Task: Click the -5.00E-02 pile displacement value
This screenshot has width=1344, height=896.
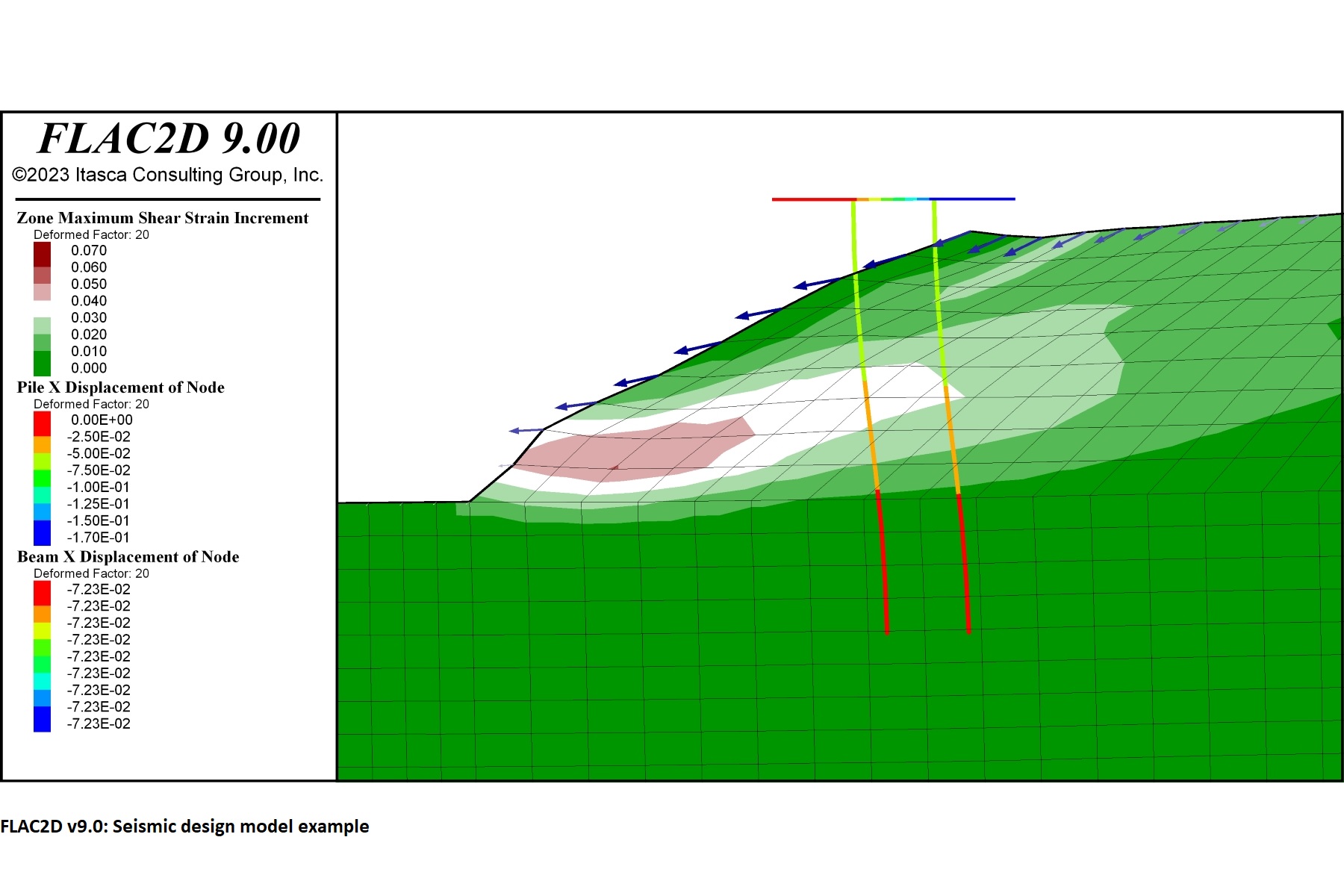Action: pos(99,454)
